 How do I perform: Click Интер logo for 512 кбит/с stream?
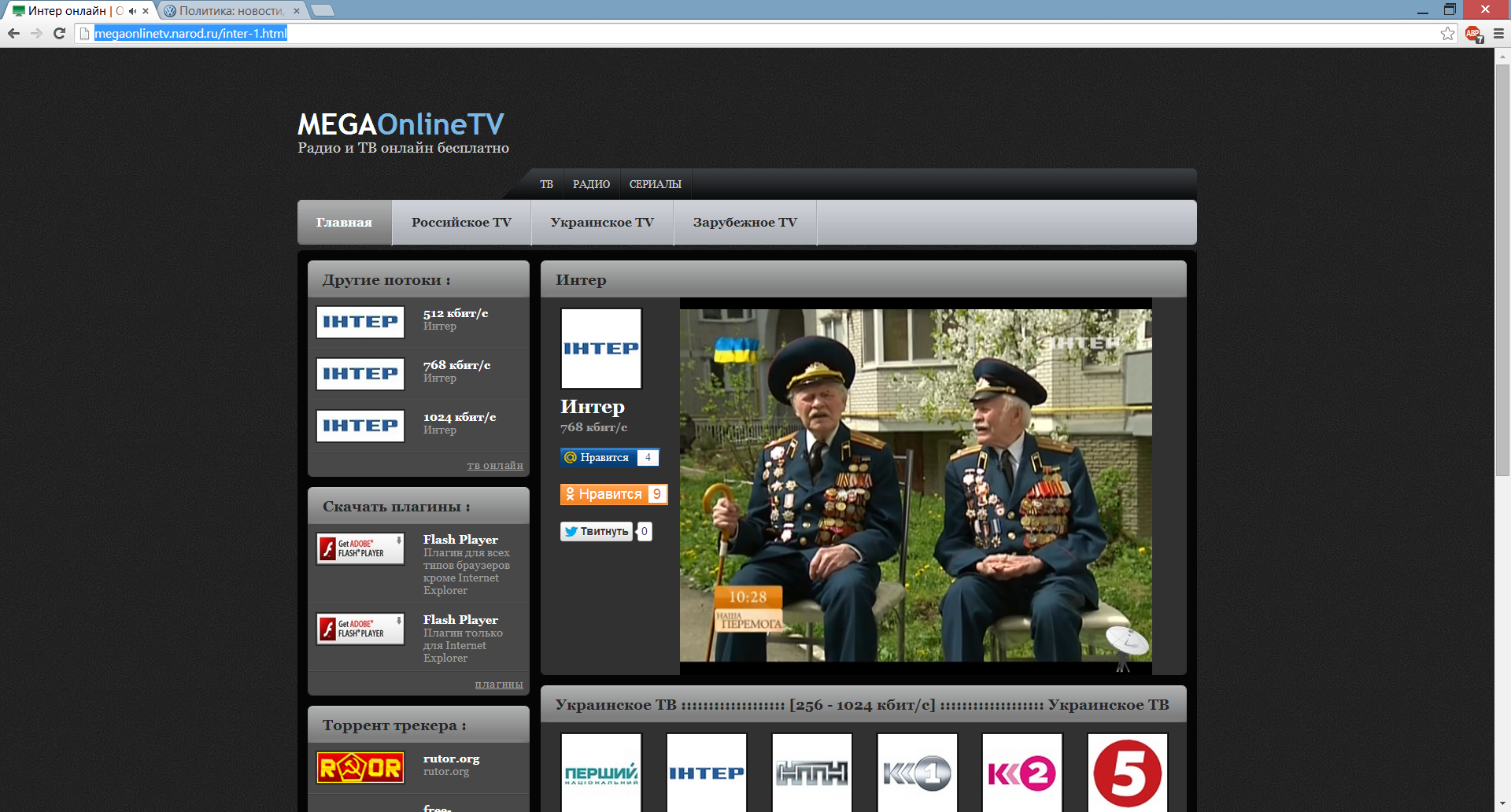[x=360, y=322]
